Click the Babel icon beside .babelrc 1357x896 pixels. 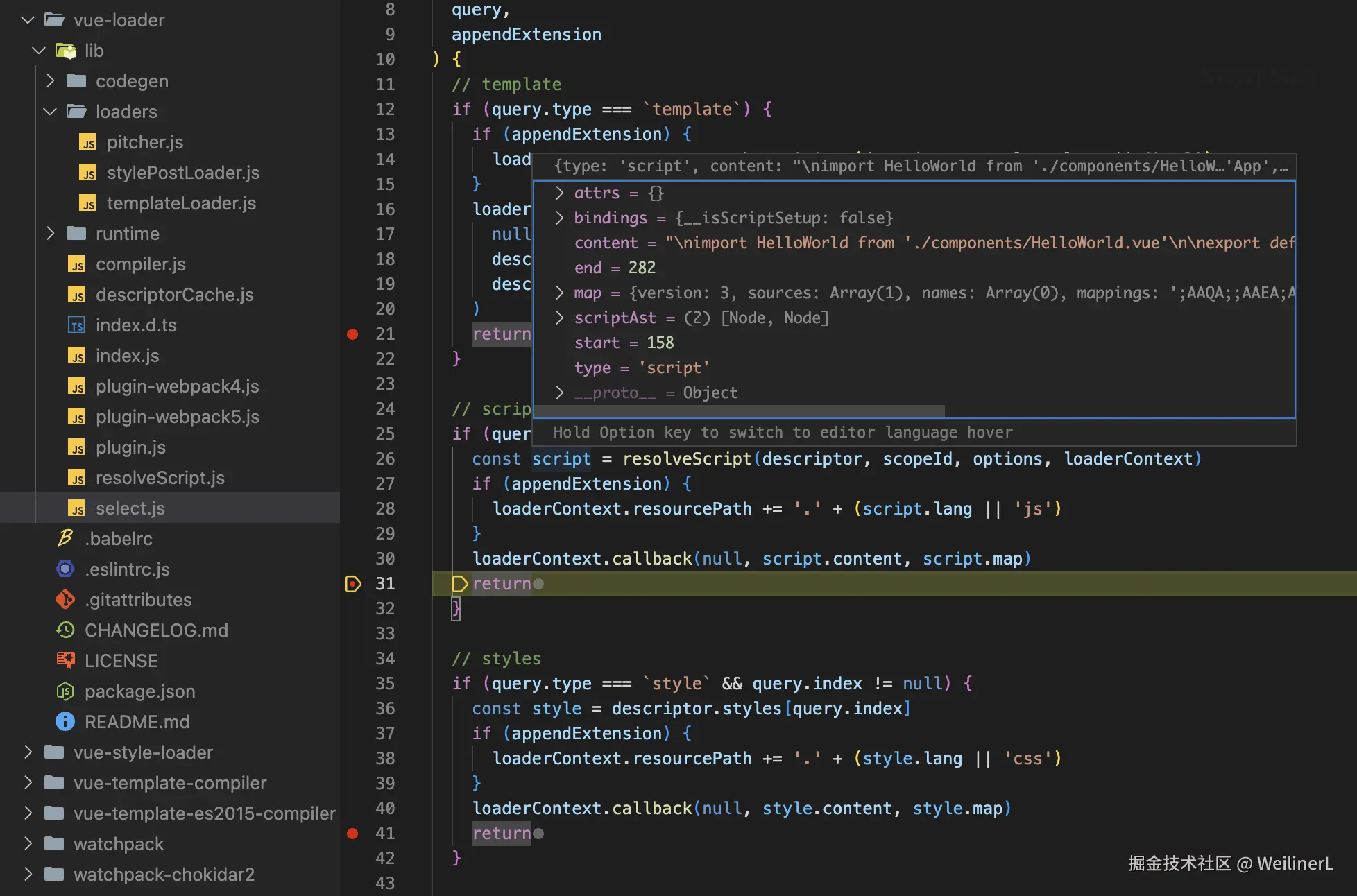pos(66,538)
